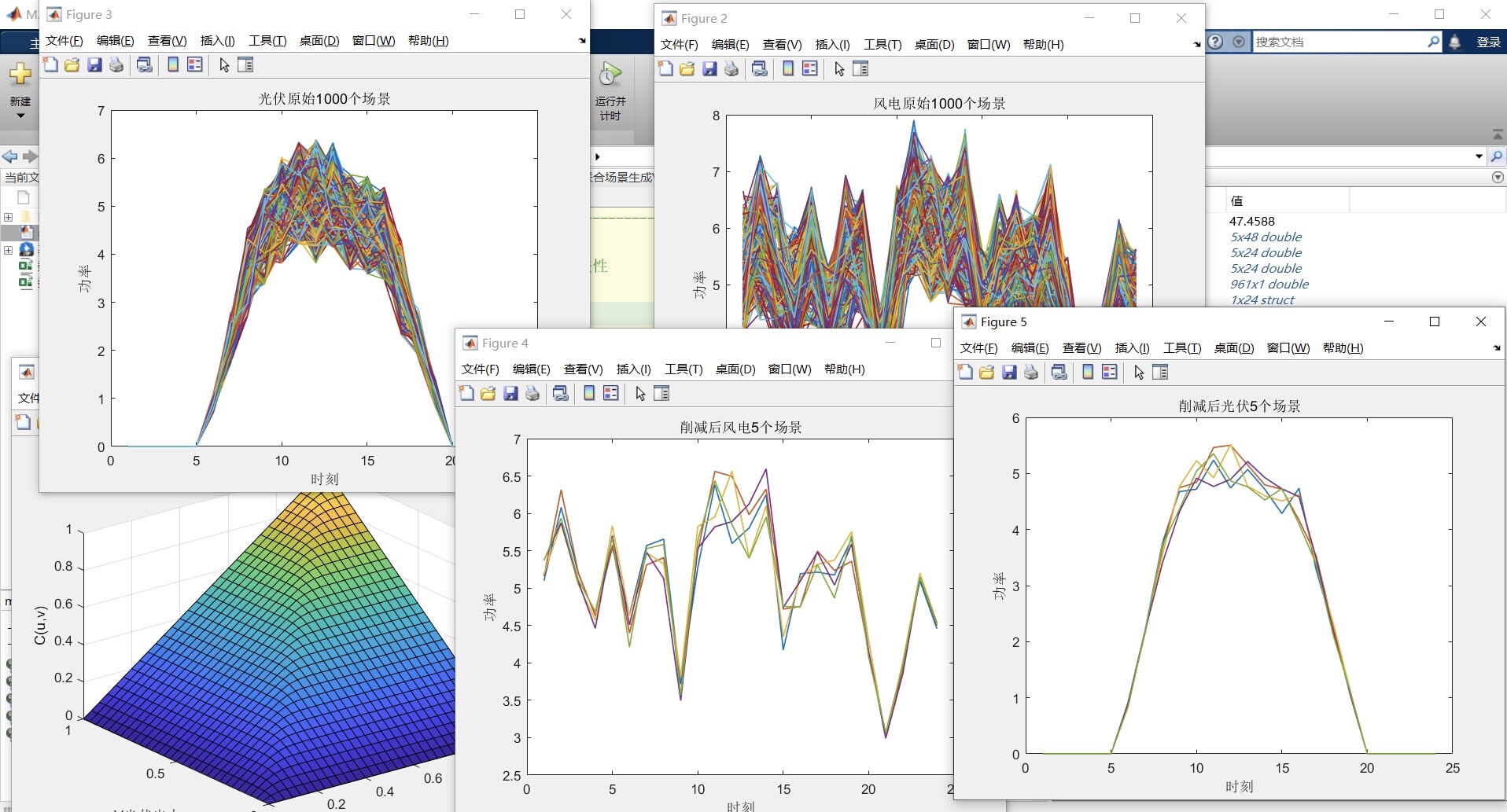1507x812 pixels.
Task: Toggle Link Plot in Figure 3 toolbar
Action: pos(145,65)
